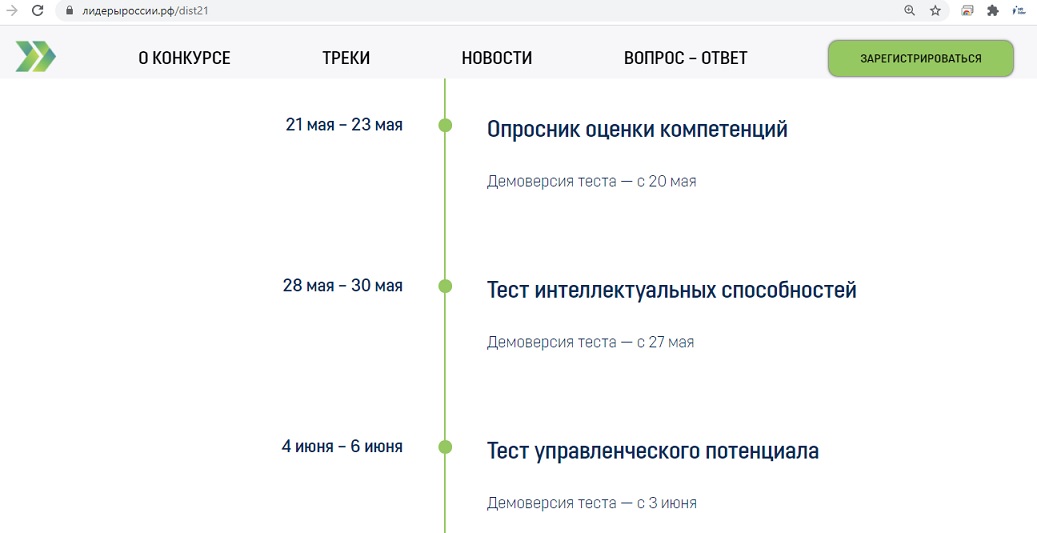Bookmark this page with the star icon

click(x=935, y=11)
